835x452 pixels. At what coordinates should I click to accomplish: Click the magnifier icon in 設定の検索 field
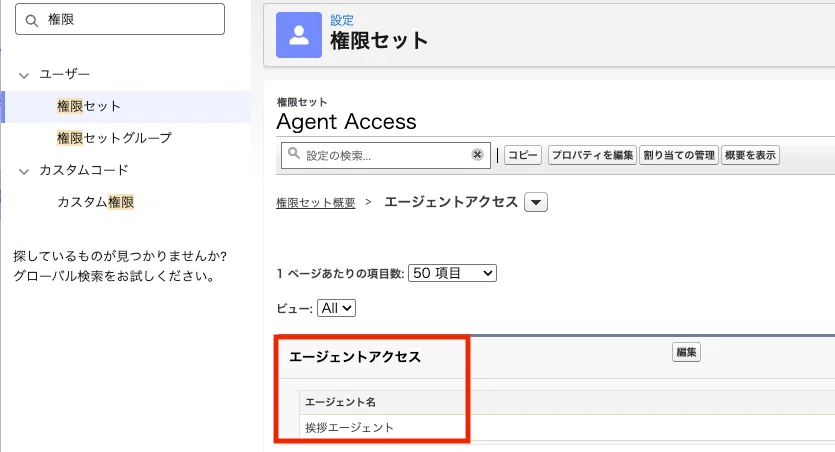pos(293,154)
